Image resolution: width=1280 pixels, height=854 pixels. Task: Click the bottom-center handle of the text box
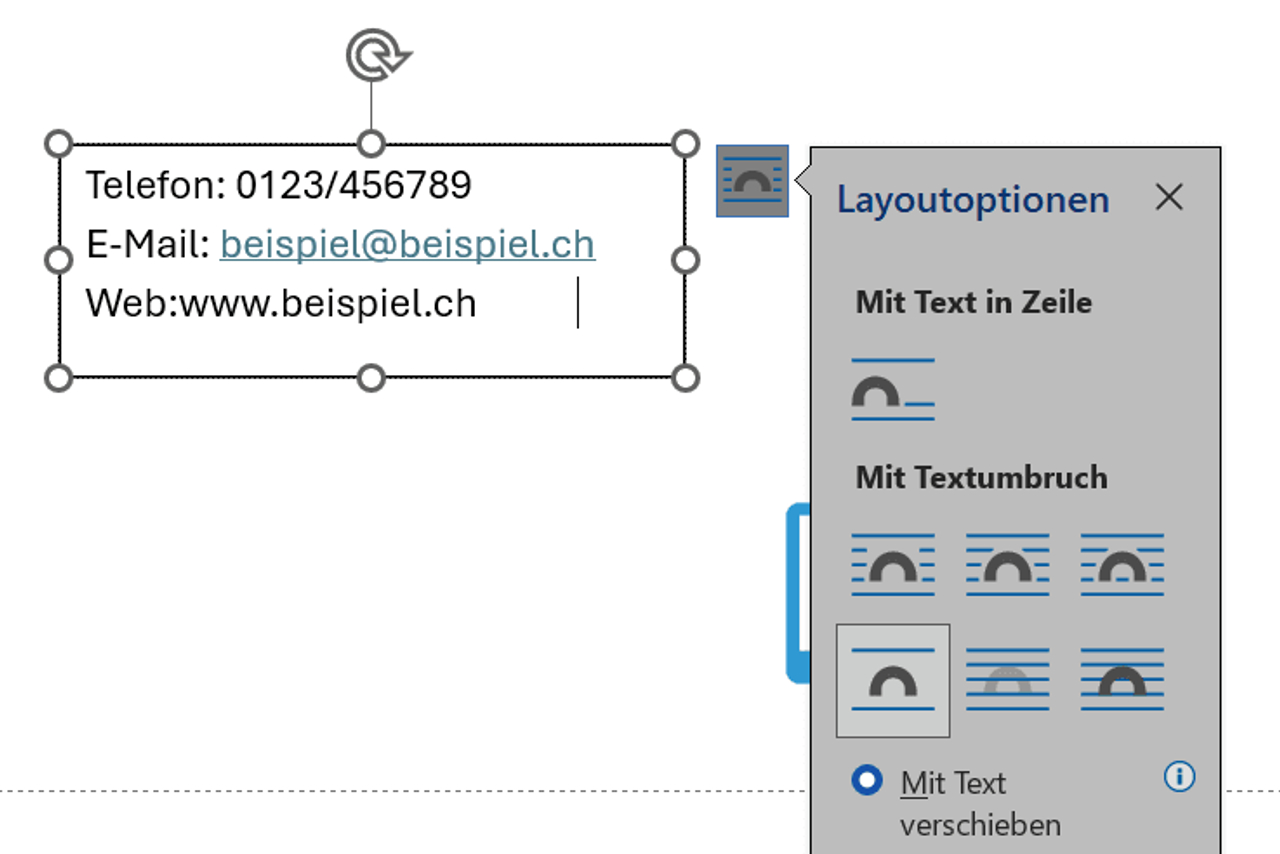371,378
